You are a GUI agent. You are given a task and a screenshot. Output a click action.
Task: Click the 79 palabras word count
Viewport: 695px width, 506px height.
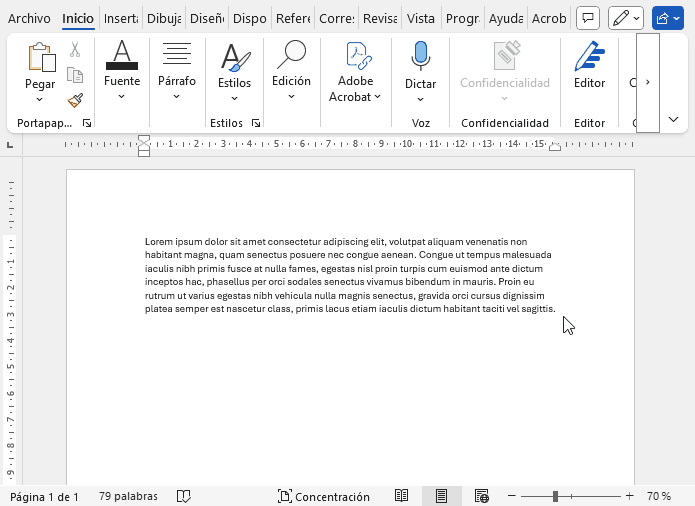[128, 497]
